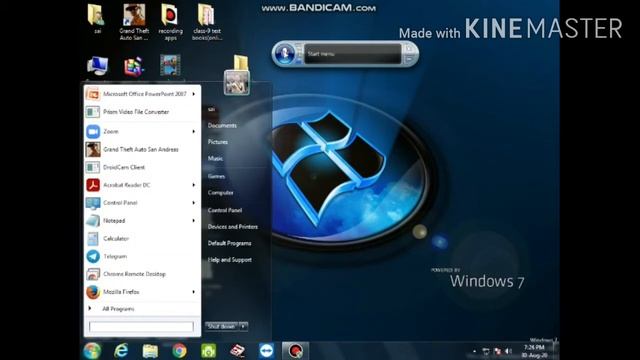Switch to Bandicam recorder on taskbar
The image size is (640, 360).
pos(296,351)
